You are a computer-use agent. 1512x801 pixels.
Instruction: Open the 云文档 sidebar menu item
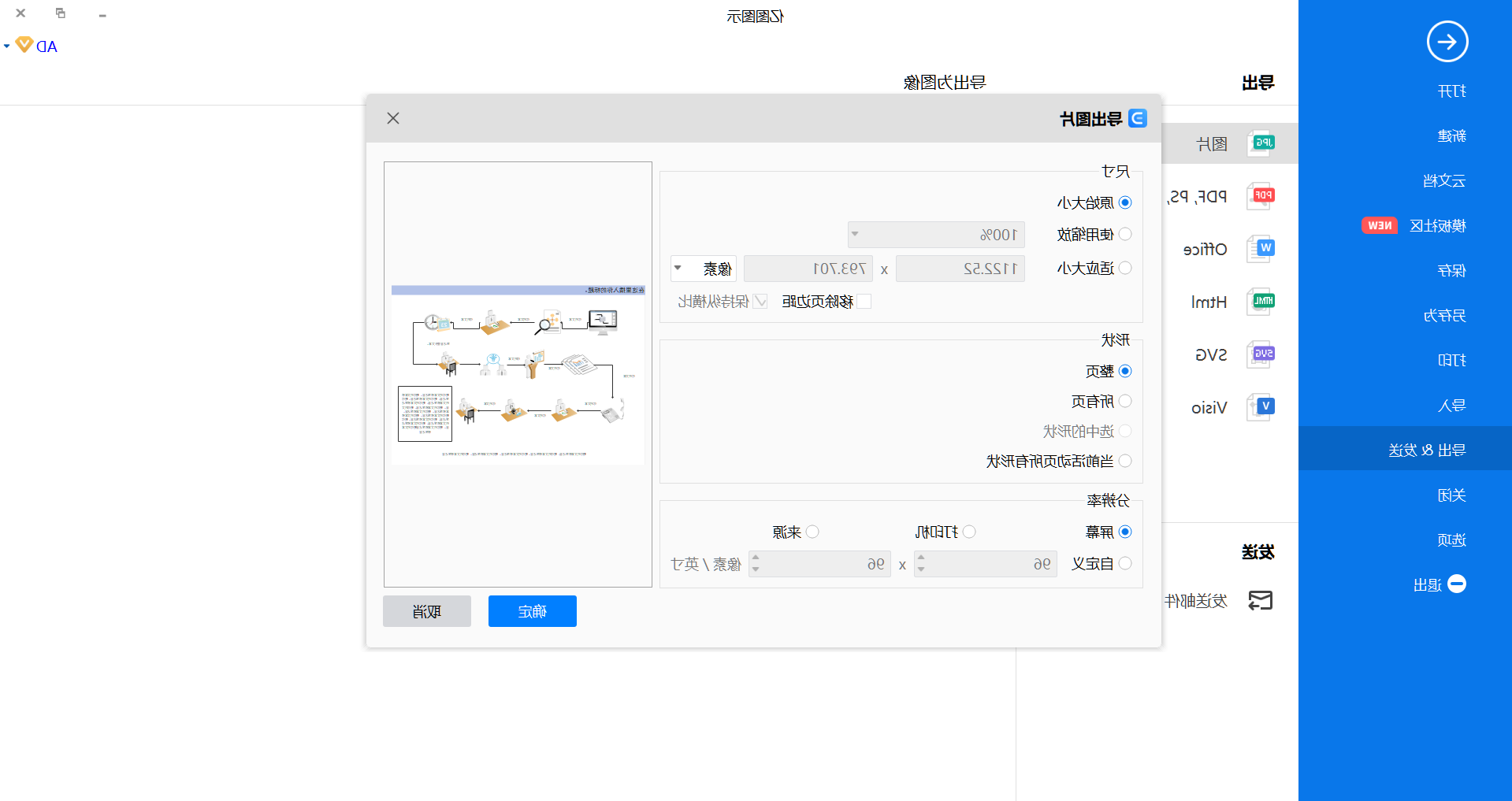tap(1444, 181)
